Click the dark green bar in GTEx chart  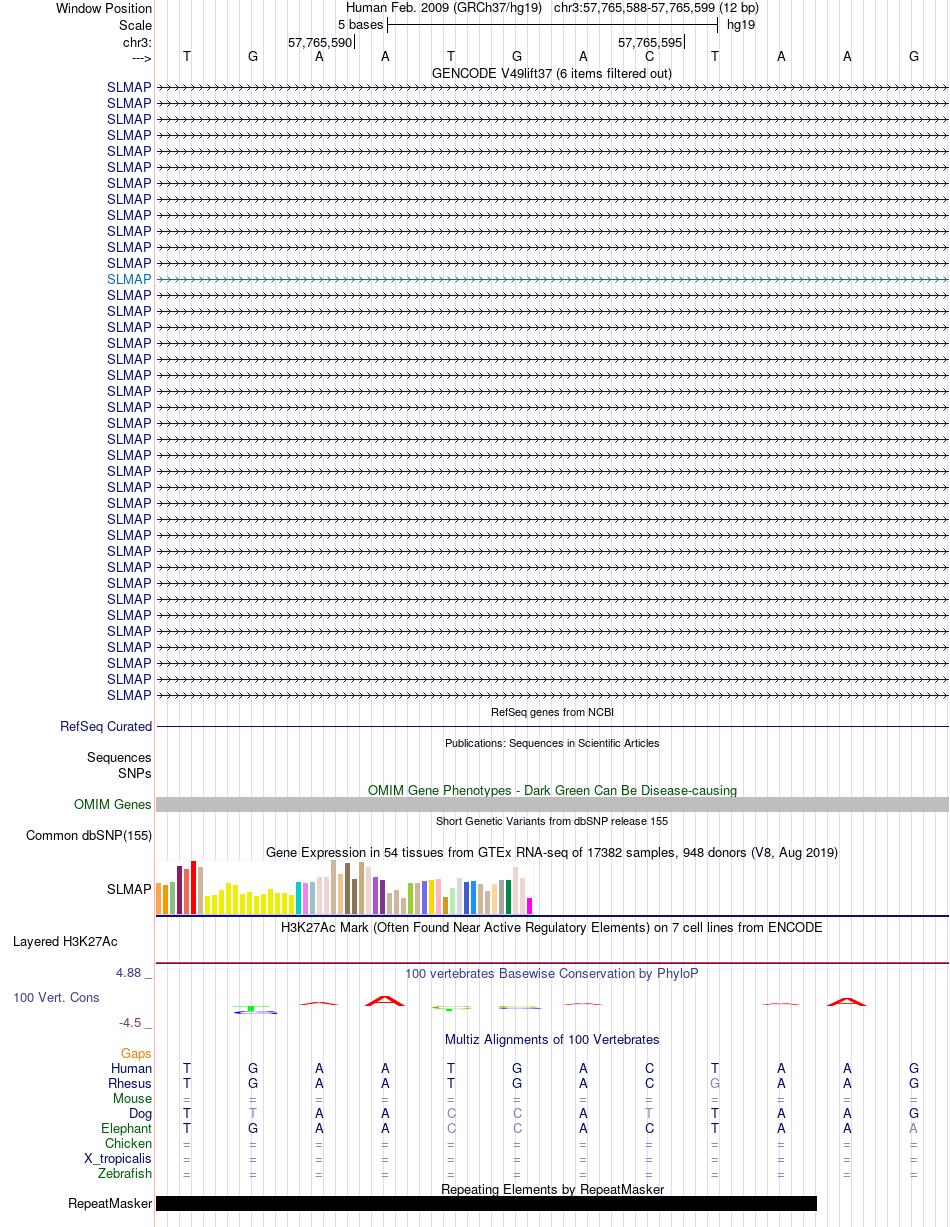(509, 896)
